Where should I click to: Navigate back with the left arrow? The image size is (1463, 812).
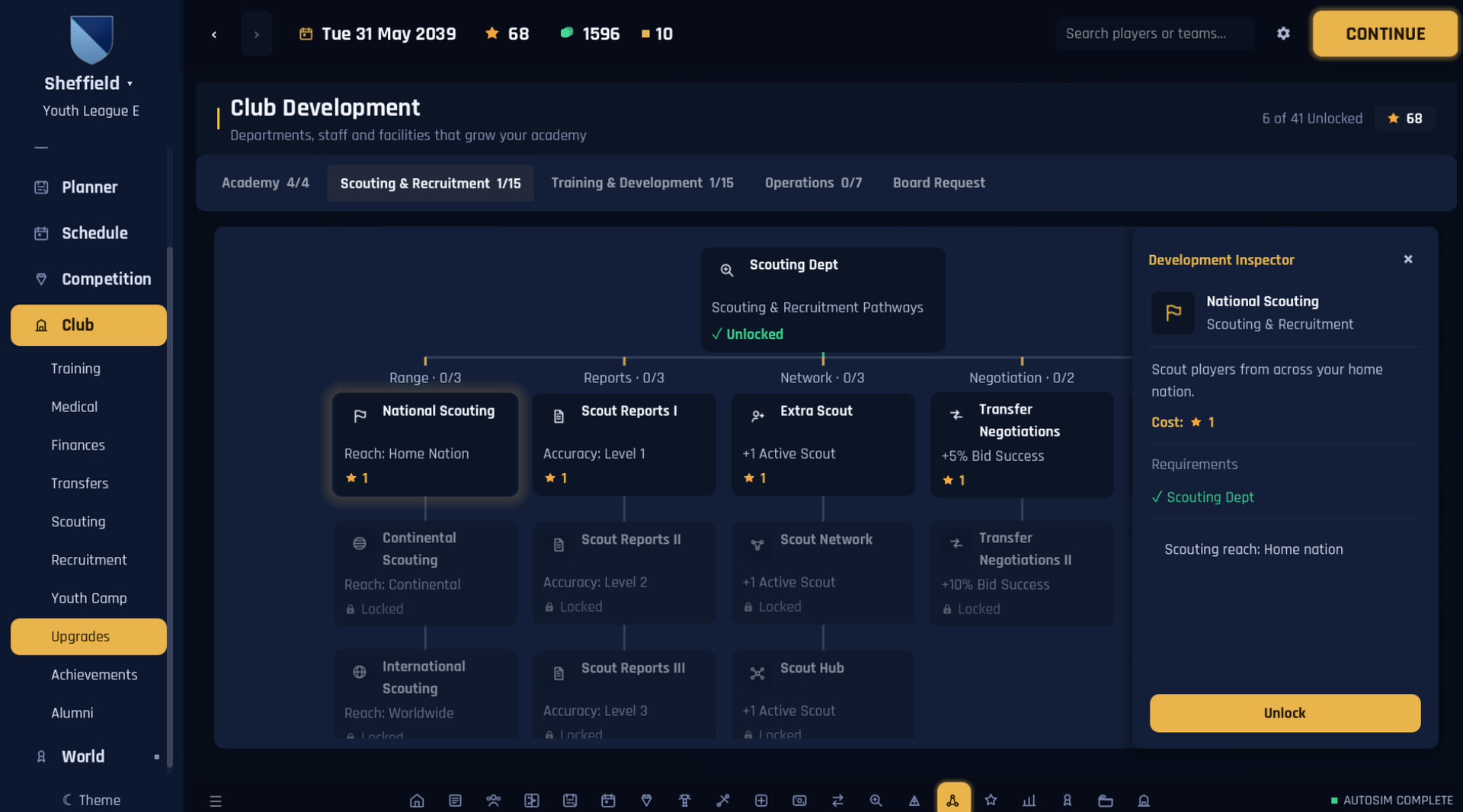coord(214,34)
